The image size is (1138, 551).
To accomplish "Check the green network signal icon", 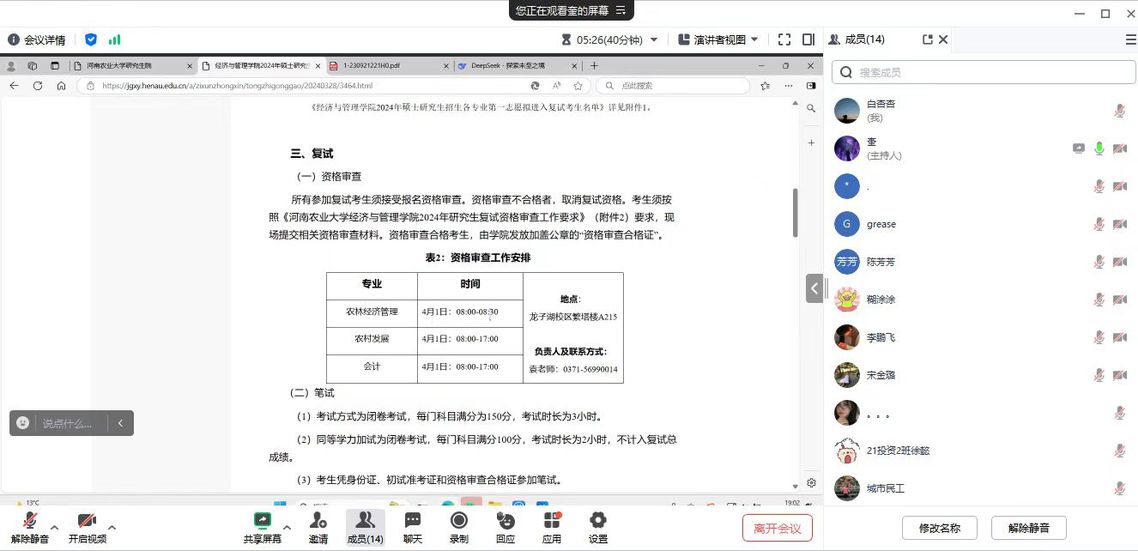I will (114, 40).
